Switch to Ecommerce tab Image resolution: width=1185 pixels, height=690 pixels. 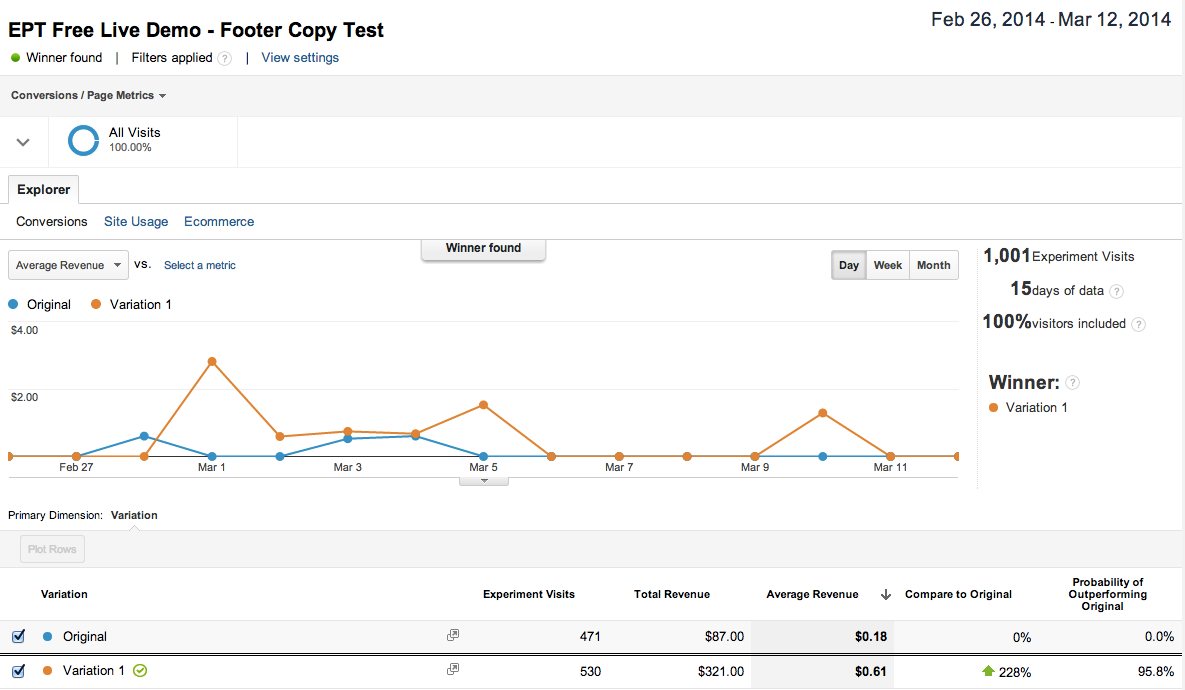(219, 222)
